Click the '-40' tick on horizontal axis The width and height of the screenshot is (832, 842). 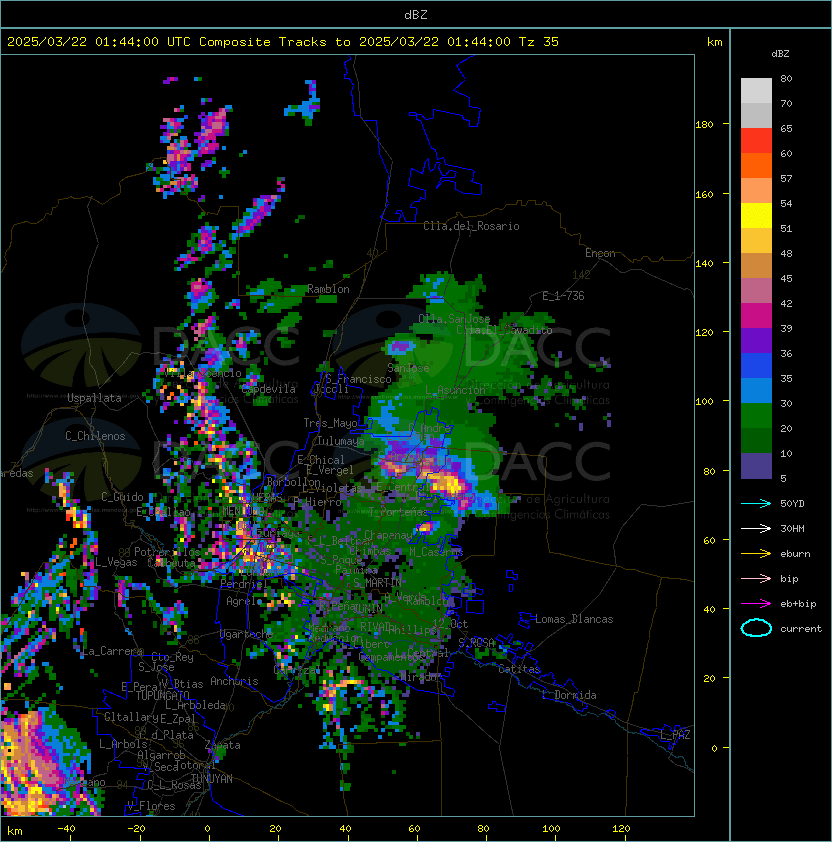(x=66, y=829)
